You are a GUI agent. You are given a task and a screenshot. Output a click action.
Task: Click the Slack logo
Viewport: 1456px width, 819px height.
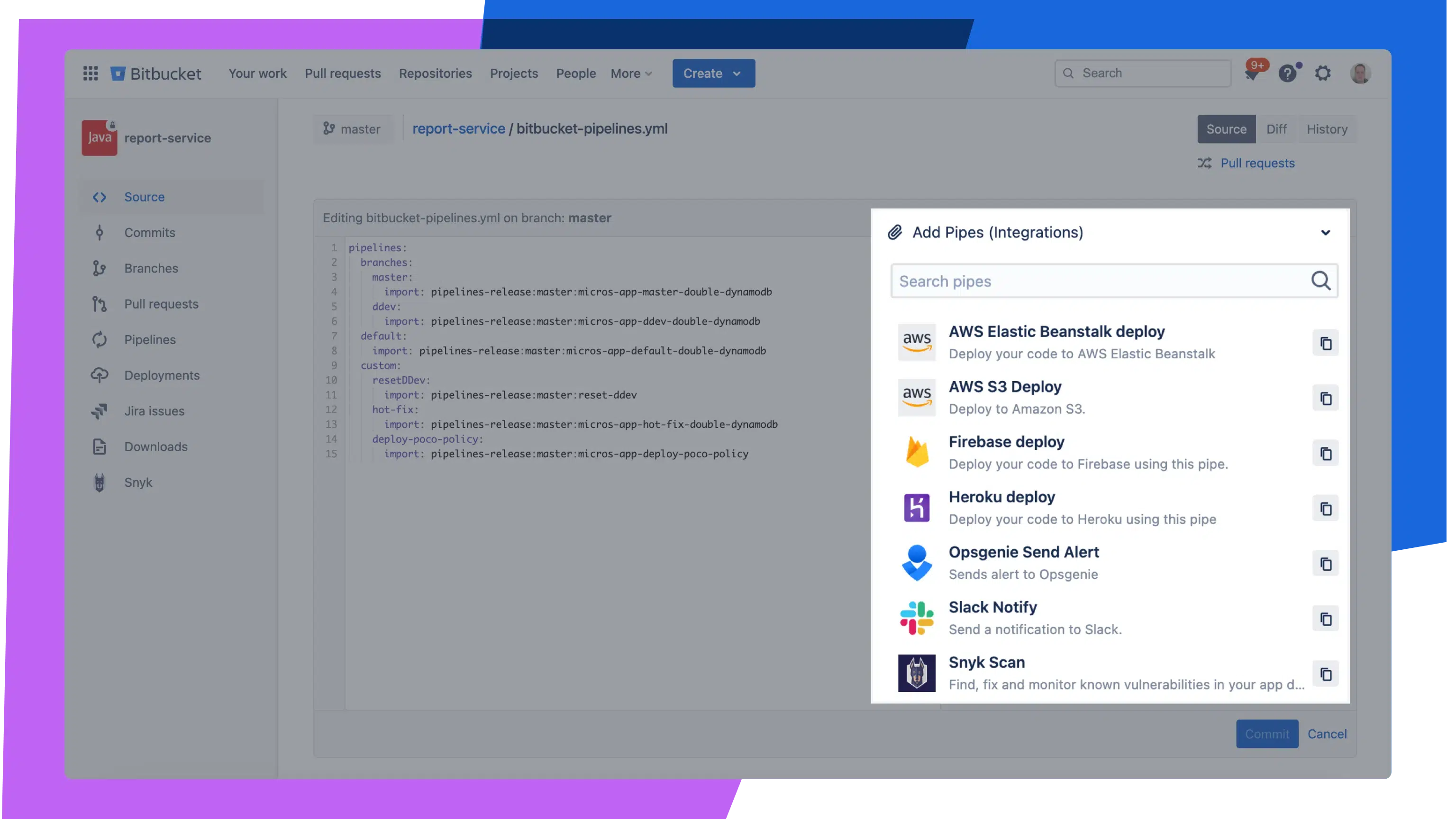917,618
